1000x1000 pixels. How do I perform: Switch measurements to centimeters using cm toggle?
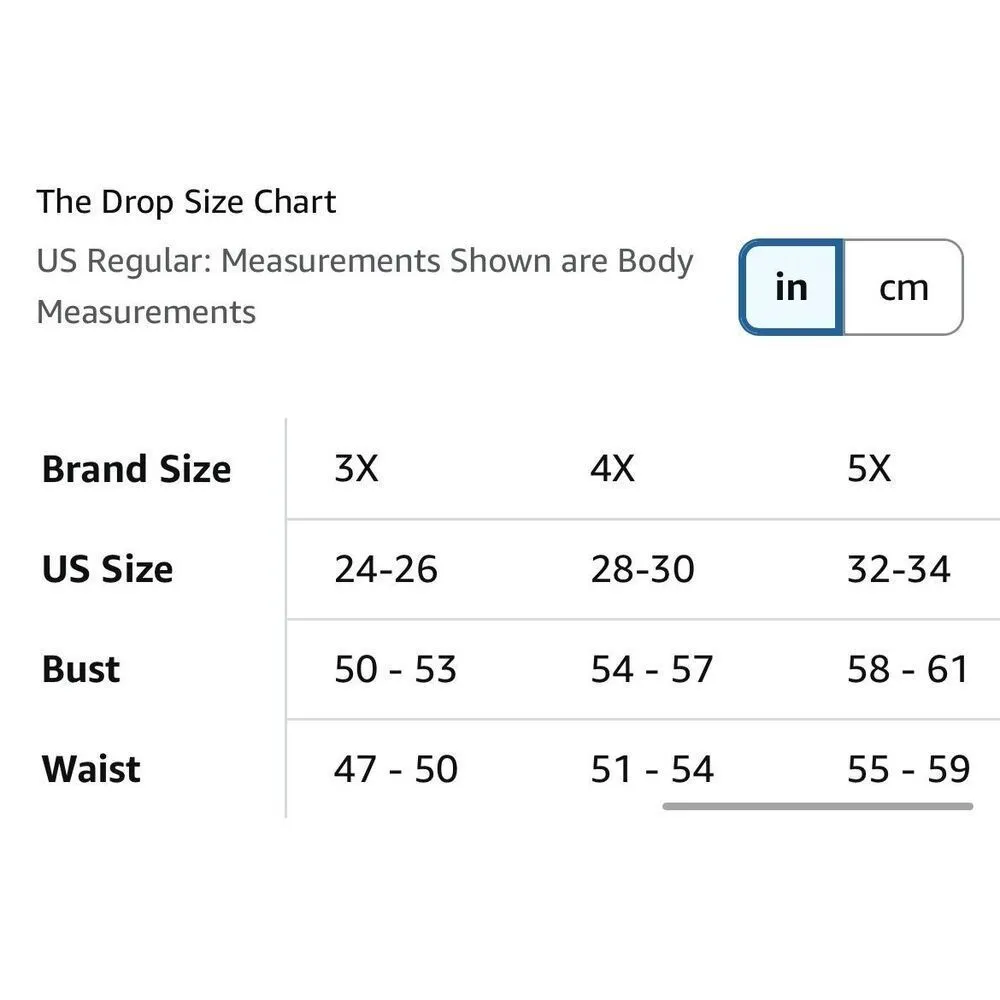[x=903, y=287]
